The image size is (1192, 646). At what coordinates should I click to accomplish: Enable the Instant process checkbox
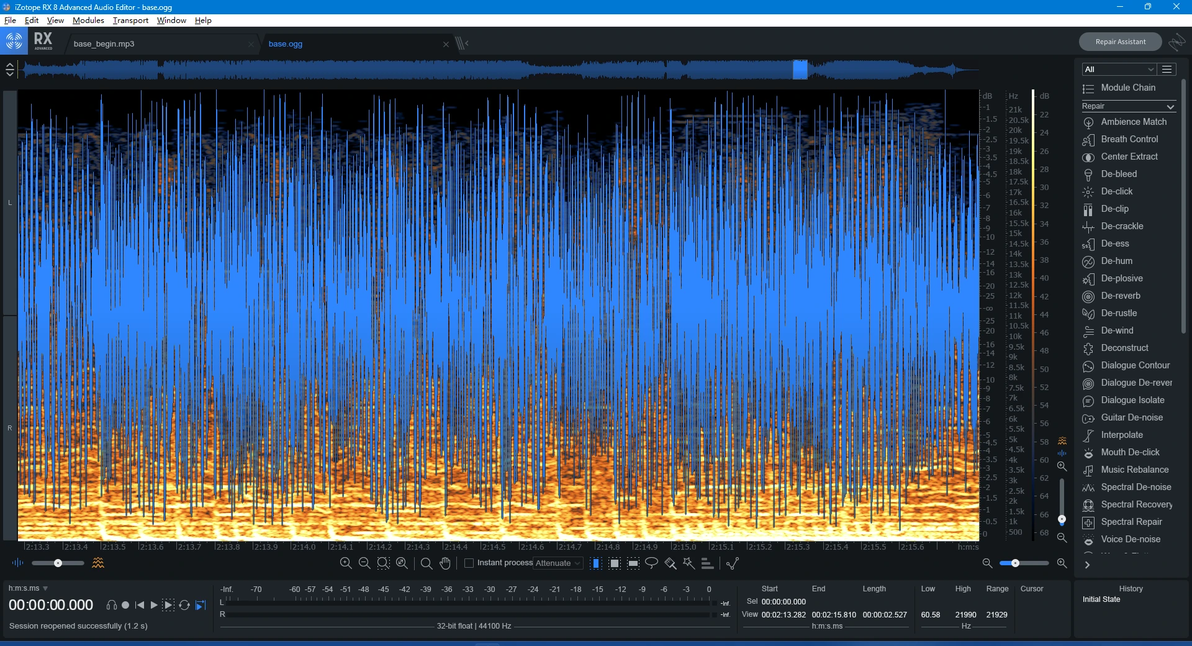click(x=469, y=563)
